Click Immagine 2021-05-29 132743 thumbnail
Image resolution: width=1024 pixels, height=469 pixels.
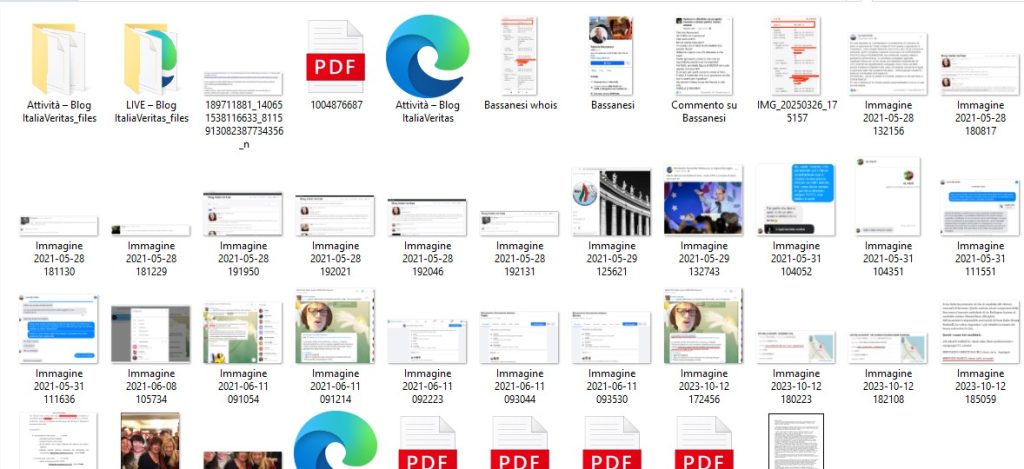coord(704,200)
